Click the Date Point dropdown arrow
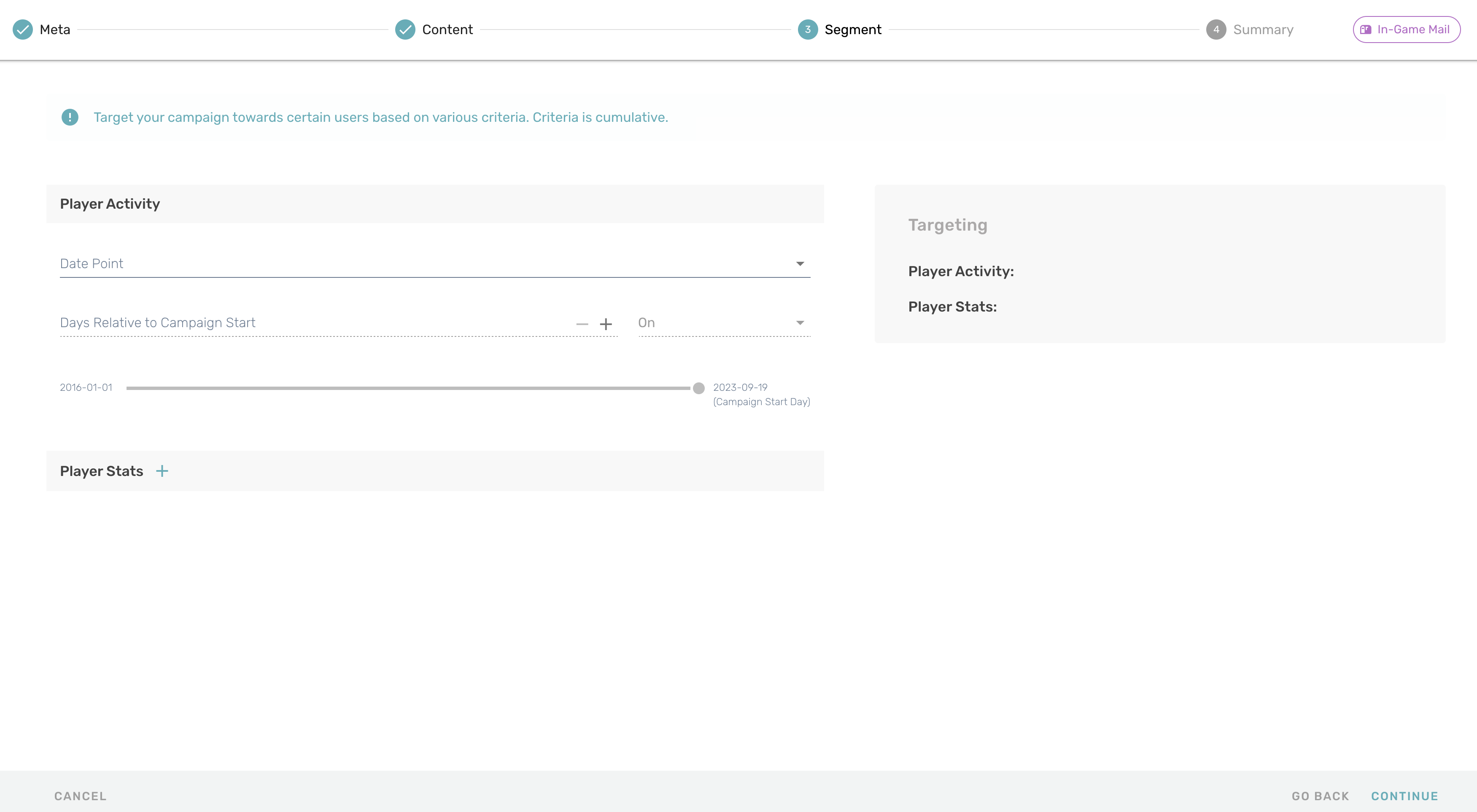Screen dimensions: 1477x812 (800, 263)
